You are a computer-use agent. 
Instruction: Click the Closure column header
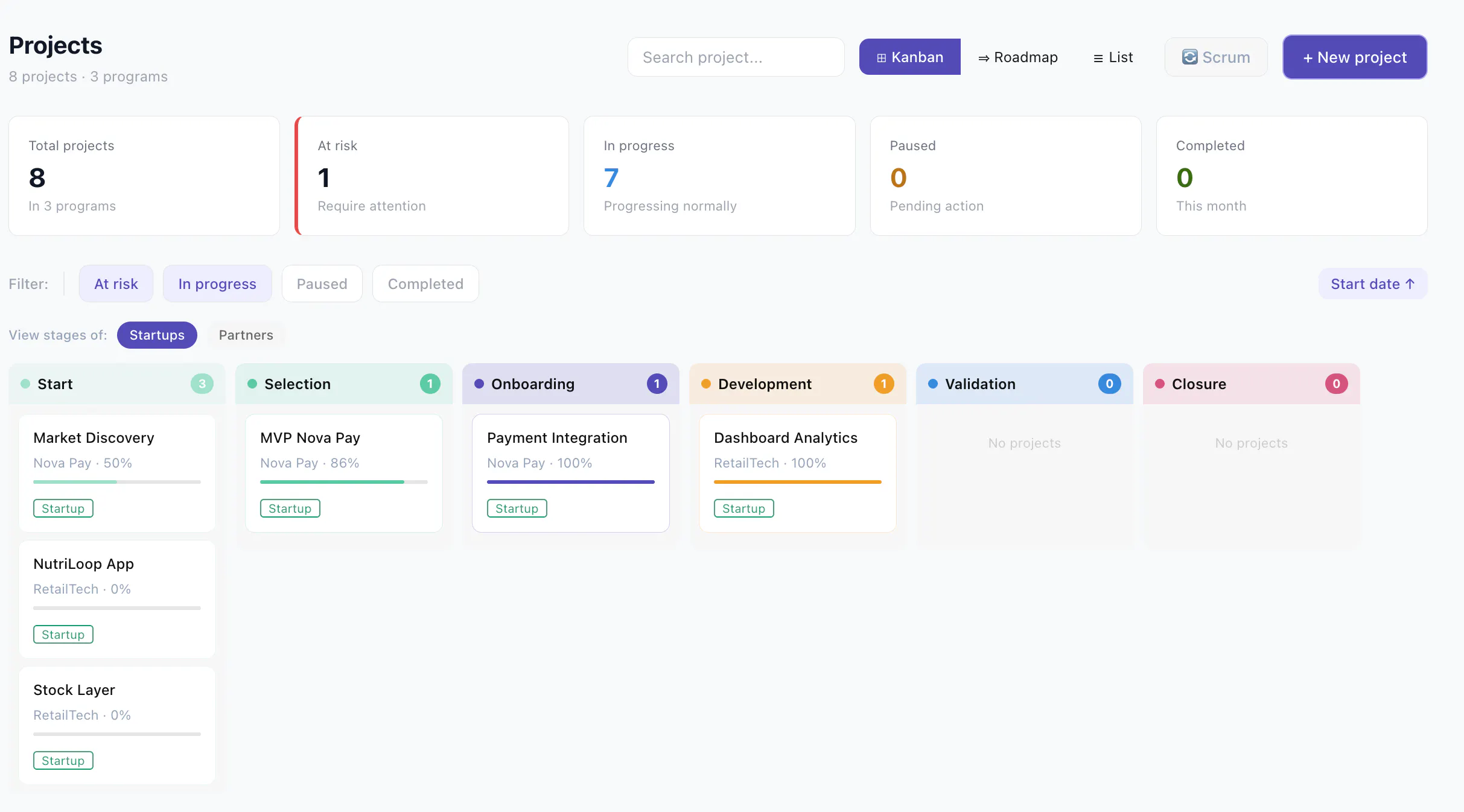click(x=1252, y=384)
